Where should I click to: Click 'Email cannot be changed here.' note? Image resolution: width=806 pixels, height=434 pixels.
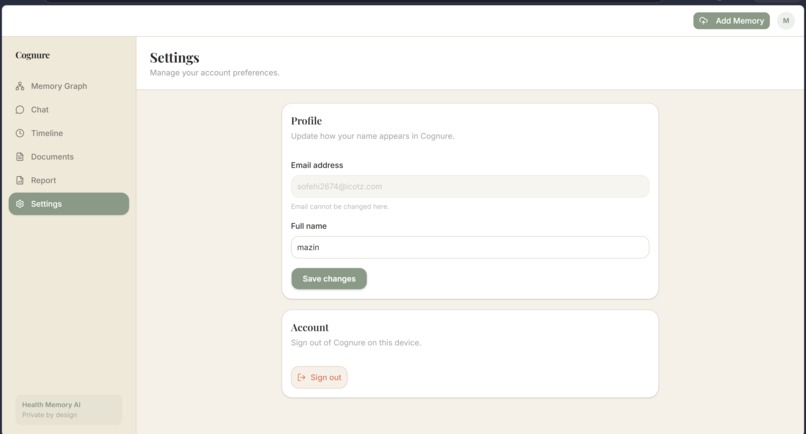[x=340, y=207]
